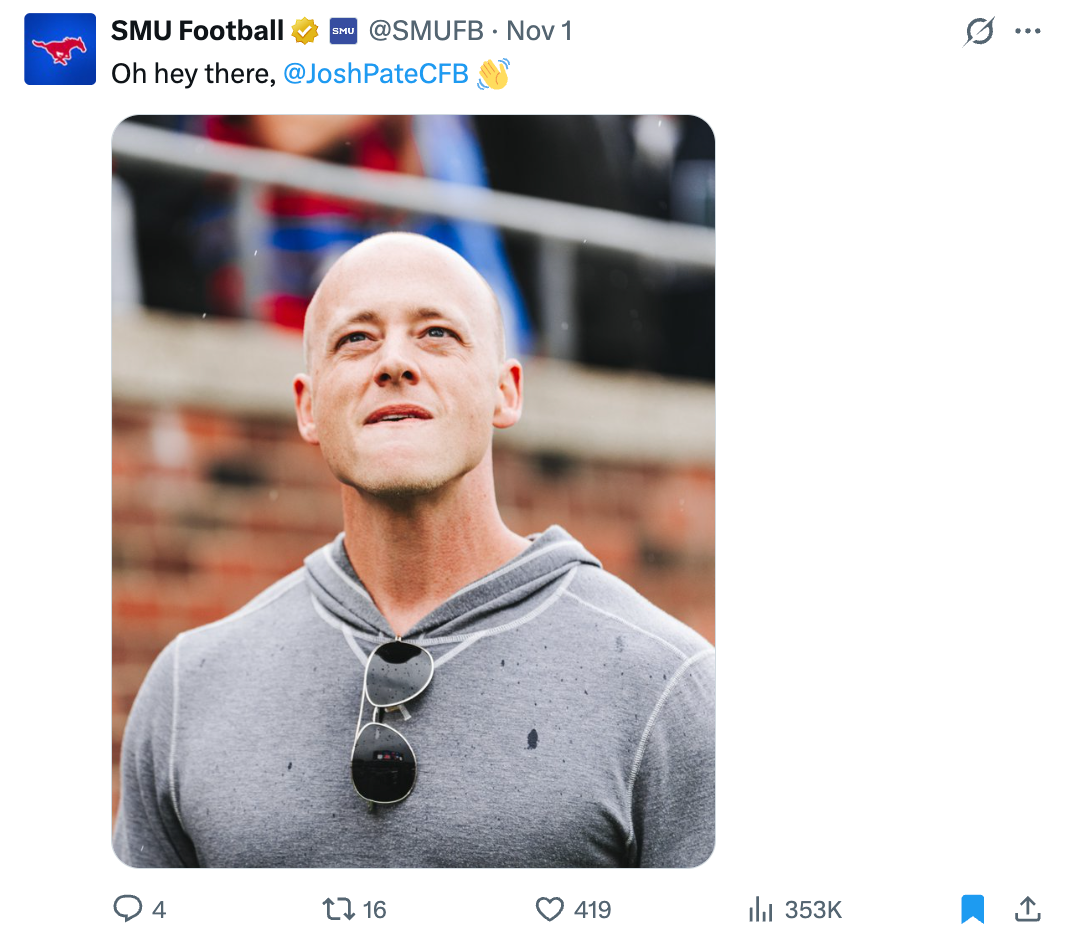Click the 353K views count

click(x=813, y=909)
